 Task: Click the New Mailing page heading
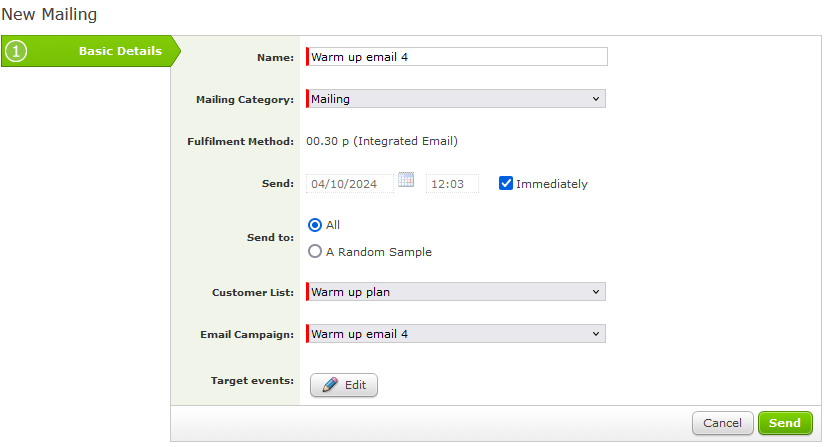pyautogui.click(x=49, y=15)
